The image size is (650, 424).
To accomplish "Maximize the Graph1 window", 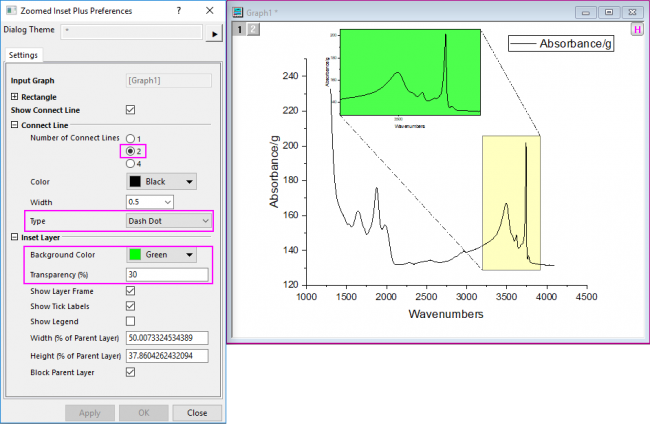I will [x=608, y=12].
